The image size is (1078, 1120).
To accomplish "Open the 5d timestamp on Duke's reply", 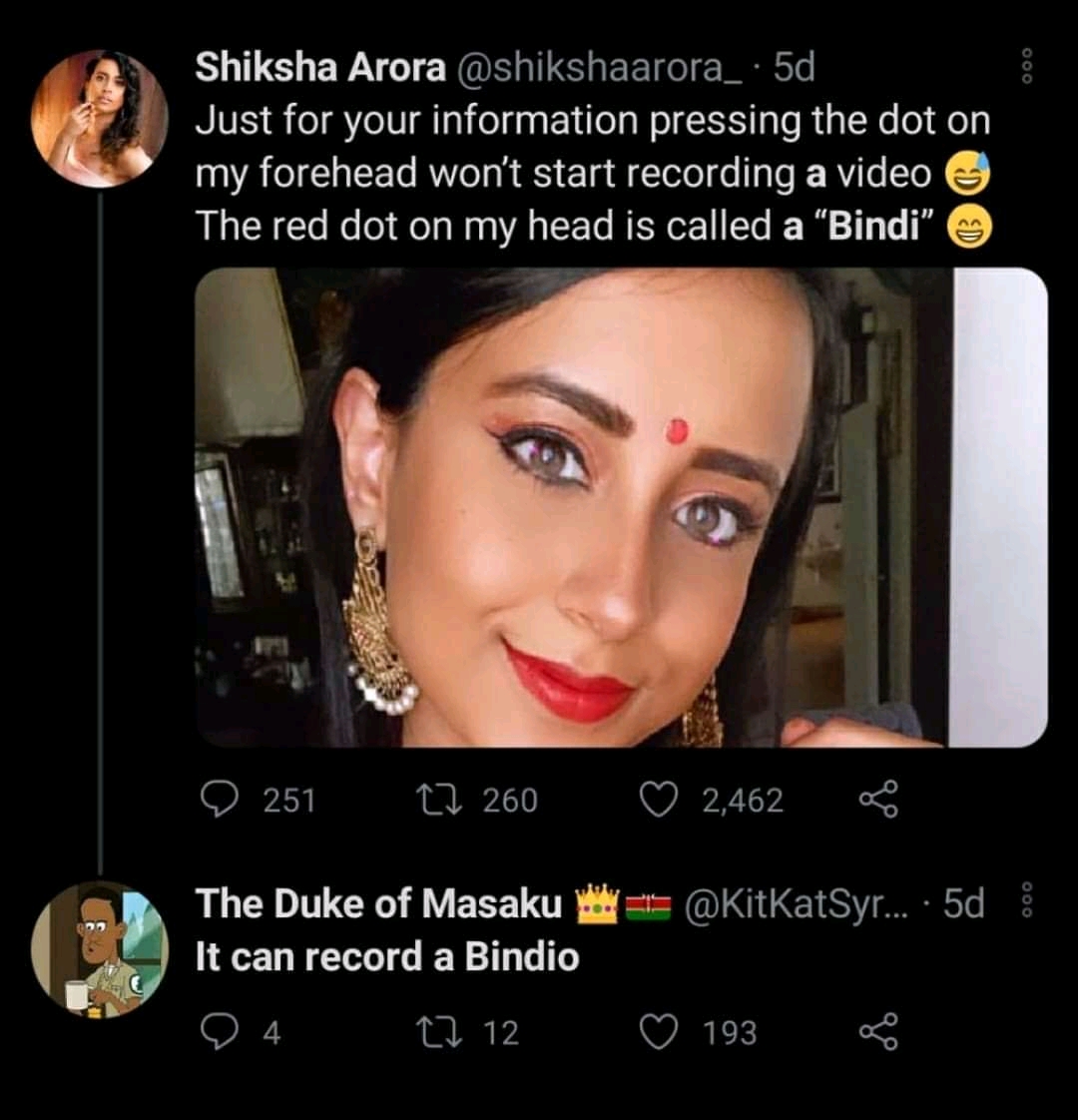I will pyautogui.click(x=963, y=904).
